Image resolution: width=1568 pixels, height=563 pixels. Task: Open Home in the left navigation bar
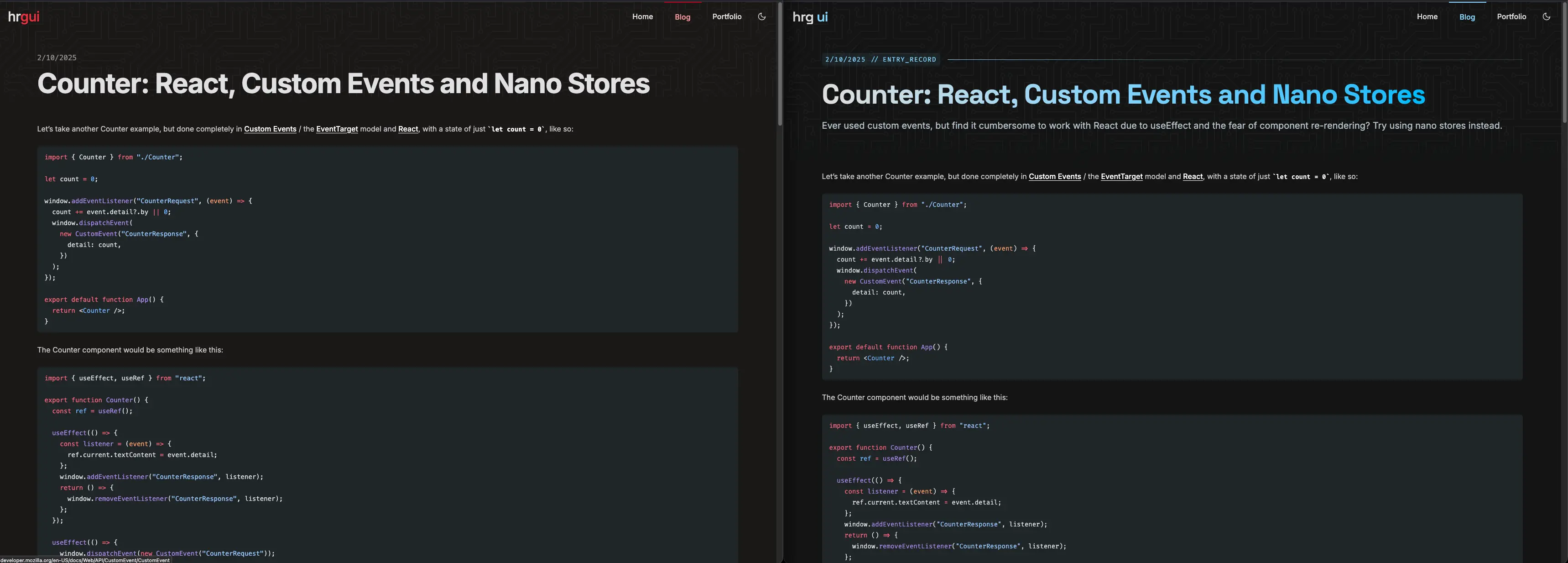click(642, 16)
